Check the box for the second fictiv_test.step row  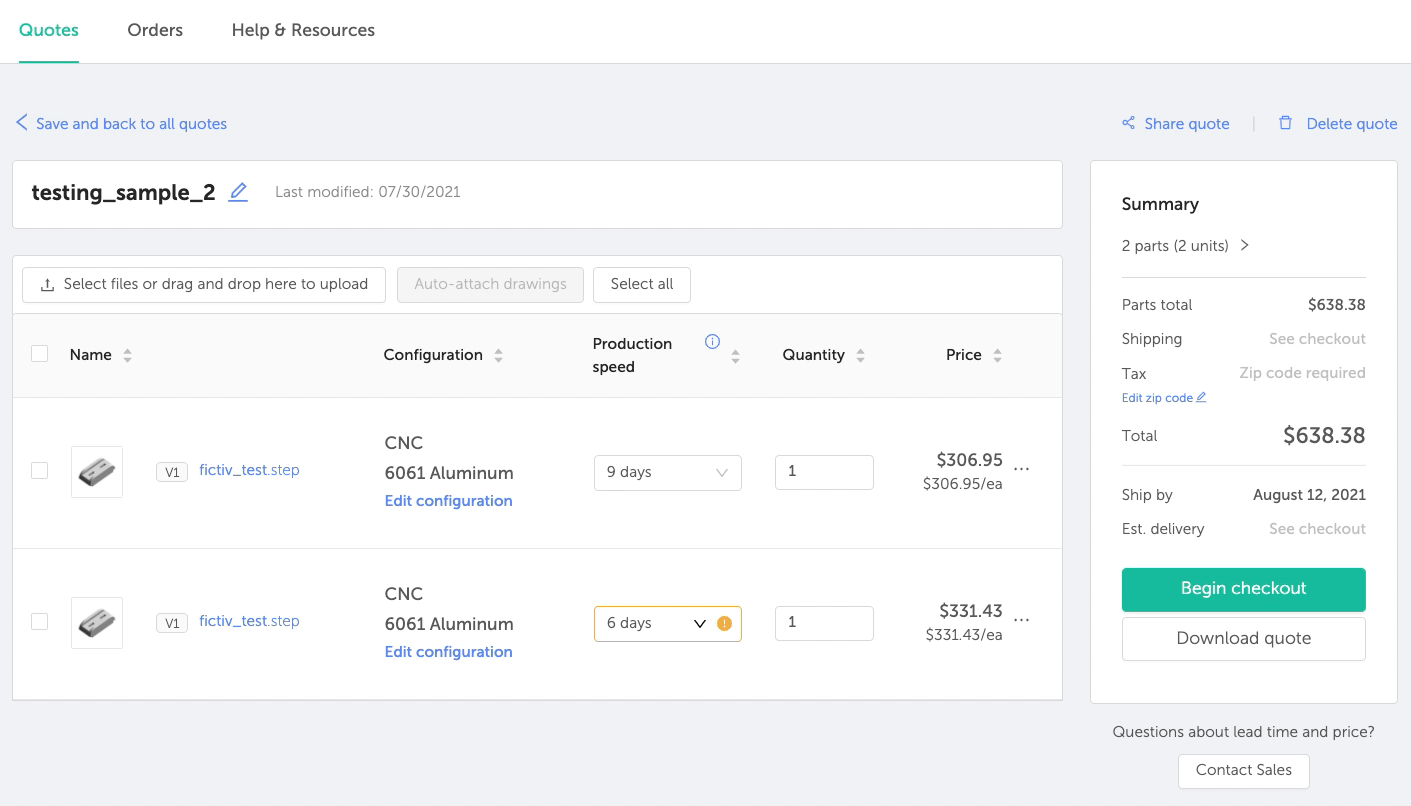40,622
